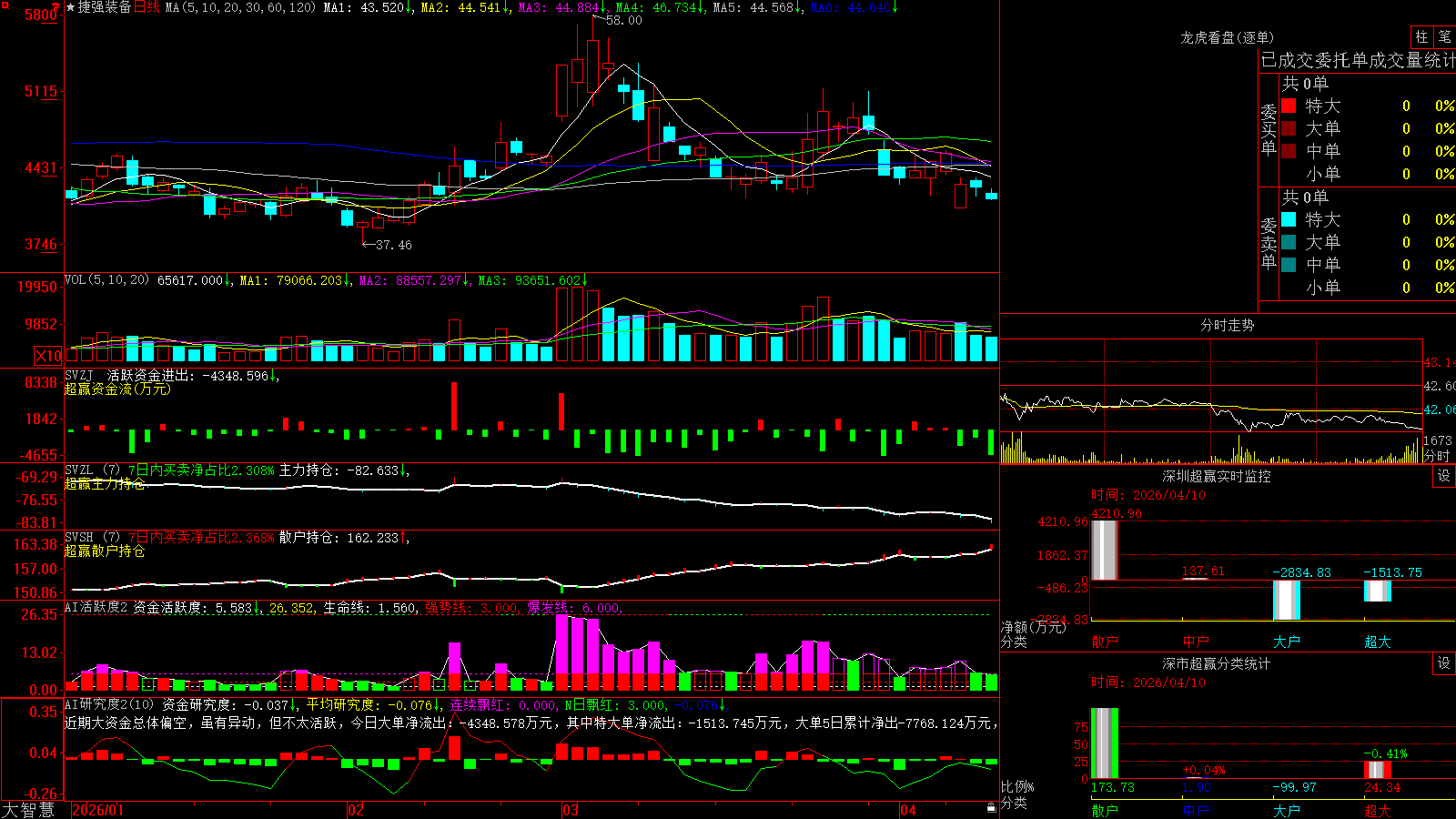Image resolution: width=1456 pixels, height=819 pixels.
Task: Click the 散户 bar in 深市超赢分类统计
Action: click(x=1104, y=743)
